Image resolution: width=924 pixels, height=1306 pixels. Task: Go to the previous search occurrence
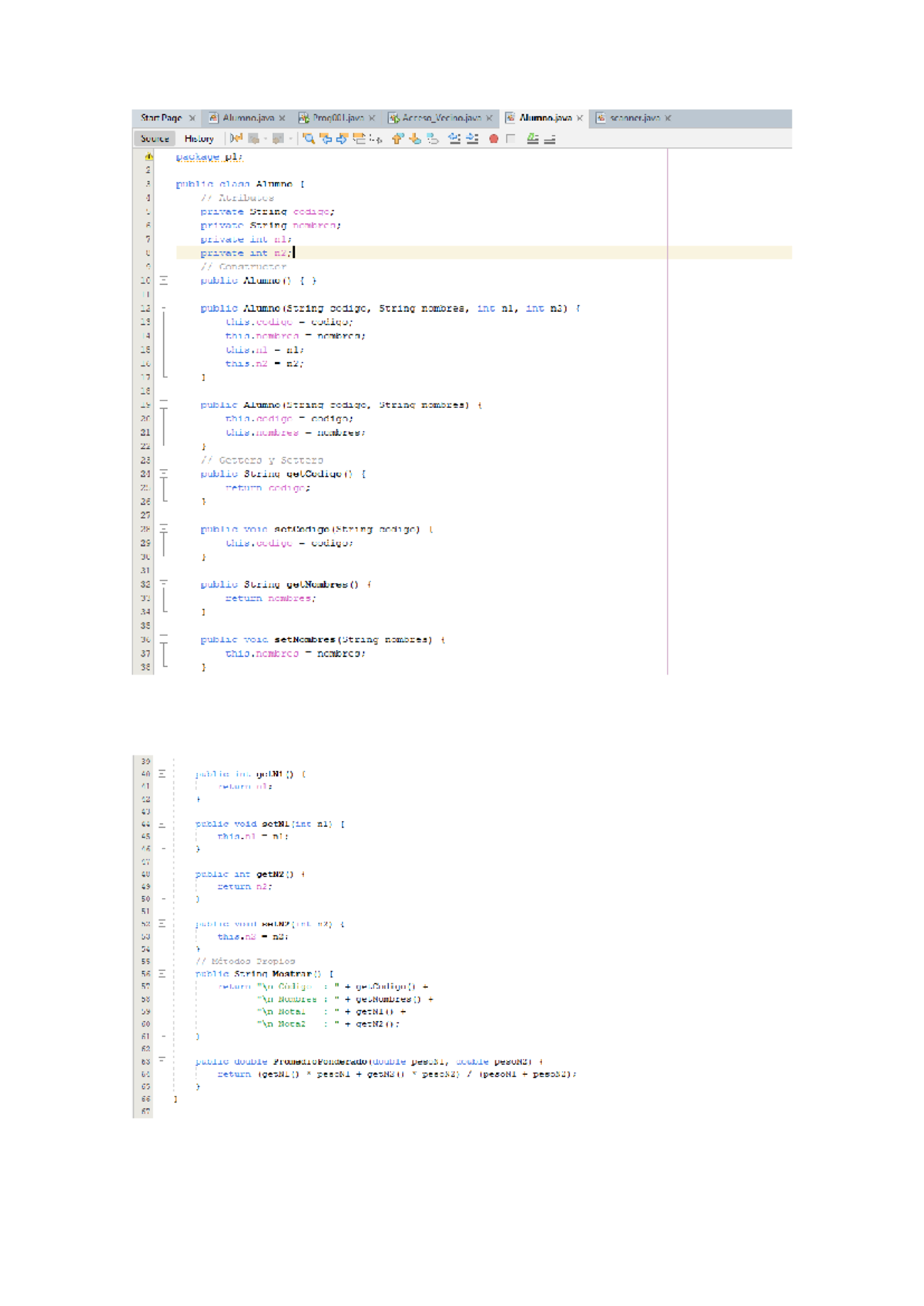coord(326,139)
